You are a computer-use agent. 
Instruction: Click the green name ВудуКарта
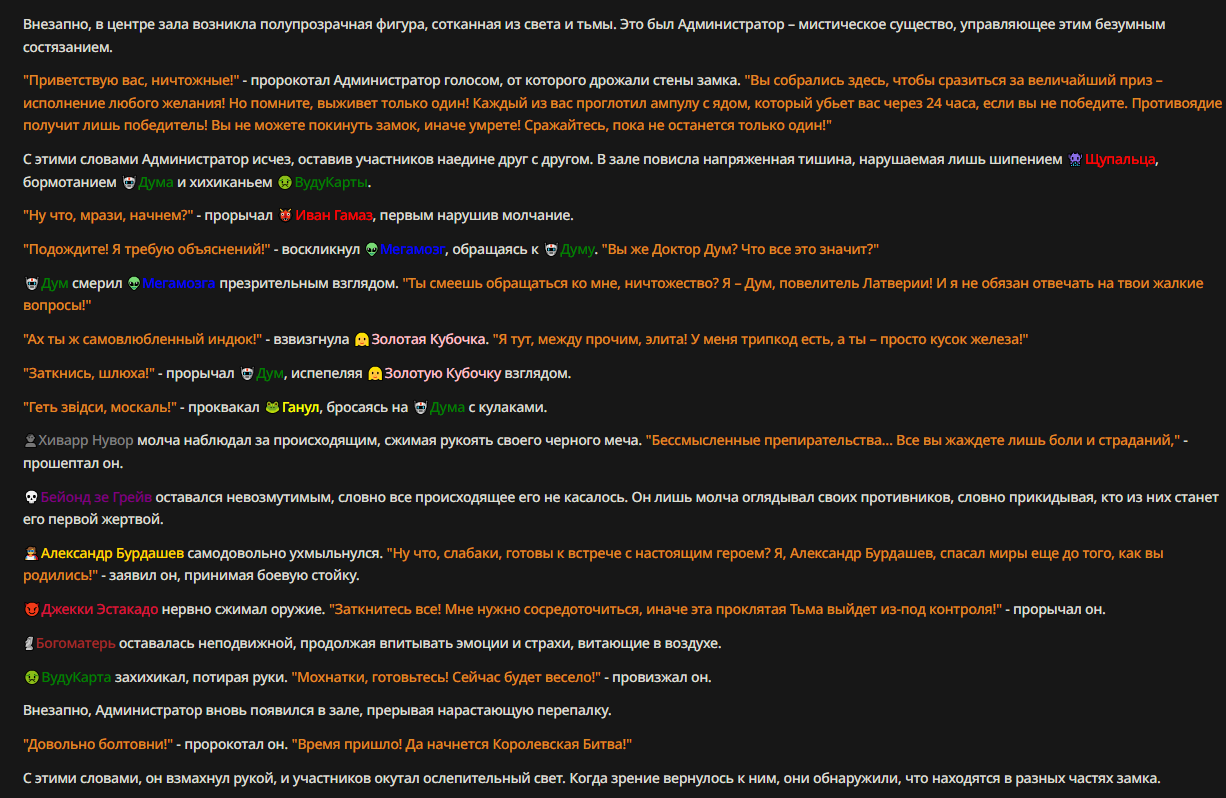click(x=76, y=677)
